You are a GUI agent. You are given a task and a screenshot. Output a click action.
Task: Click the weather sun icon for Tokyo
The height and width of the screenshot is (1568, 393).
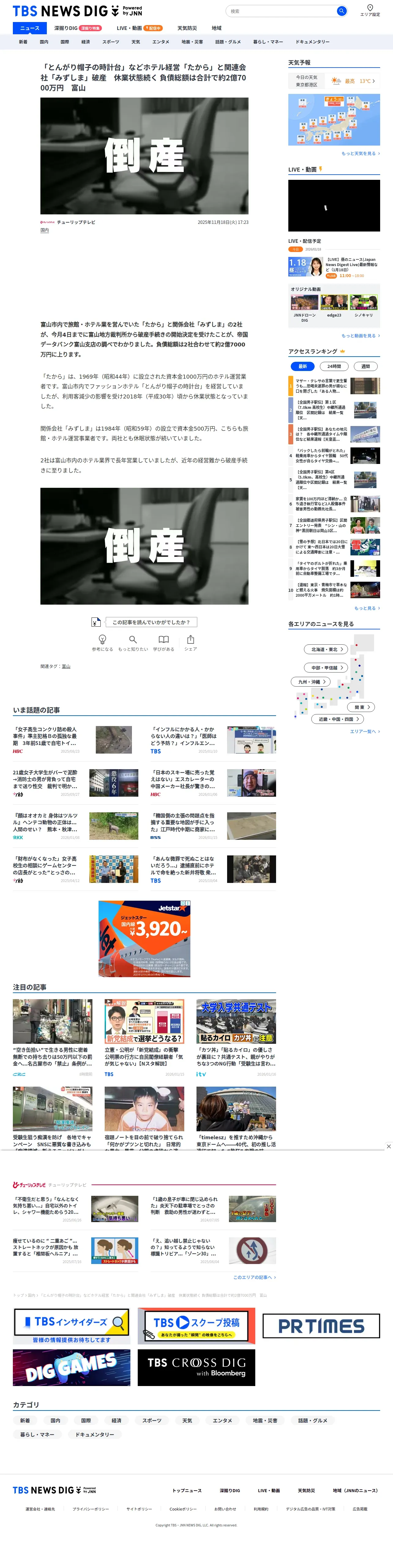click(x=336, y=81)
